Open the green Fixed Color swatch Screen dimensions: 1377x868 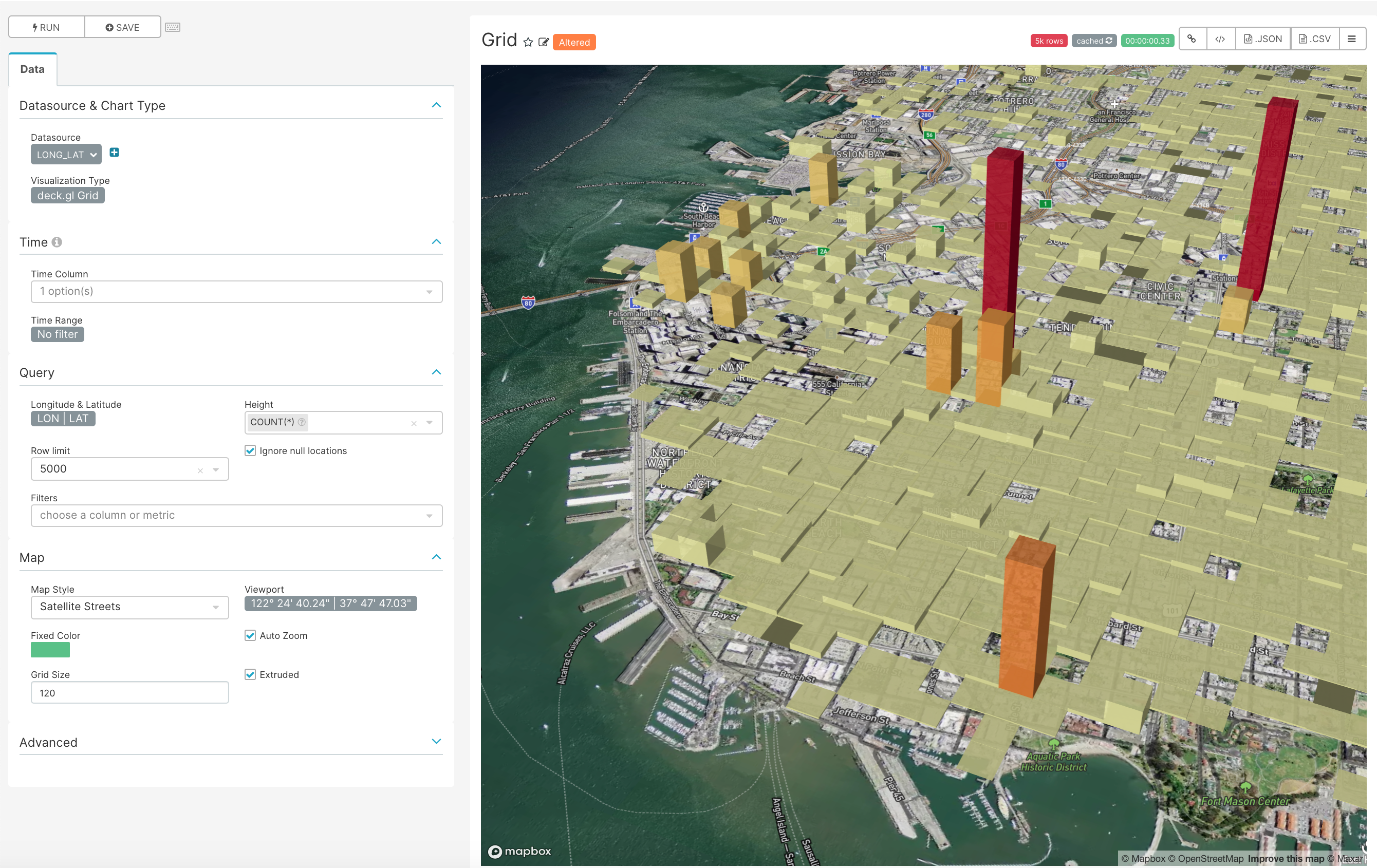tap(50, 650)
